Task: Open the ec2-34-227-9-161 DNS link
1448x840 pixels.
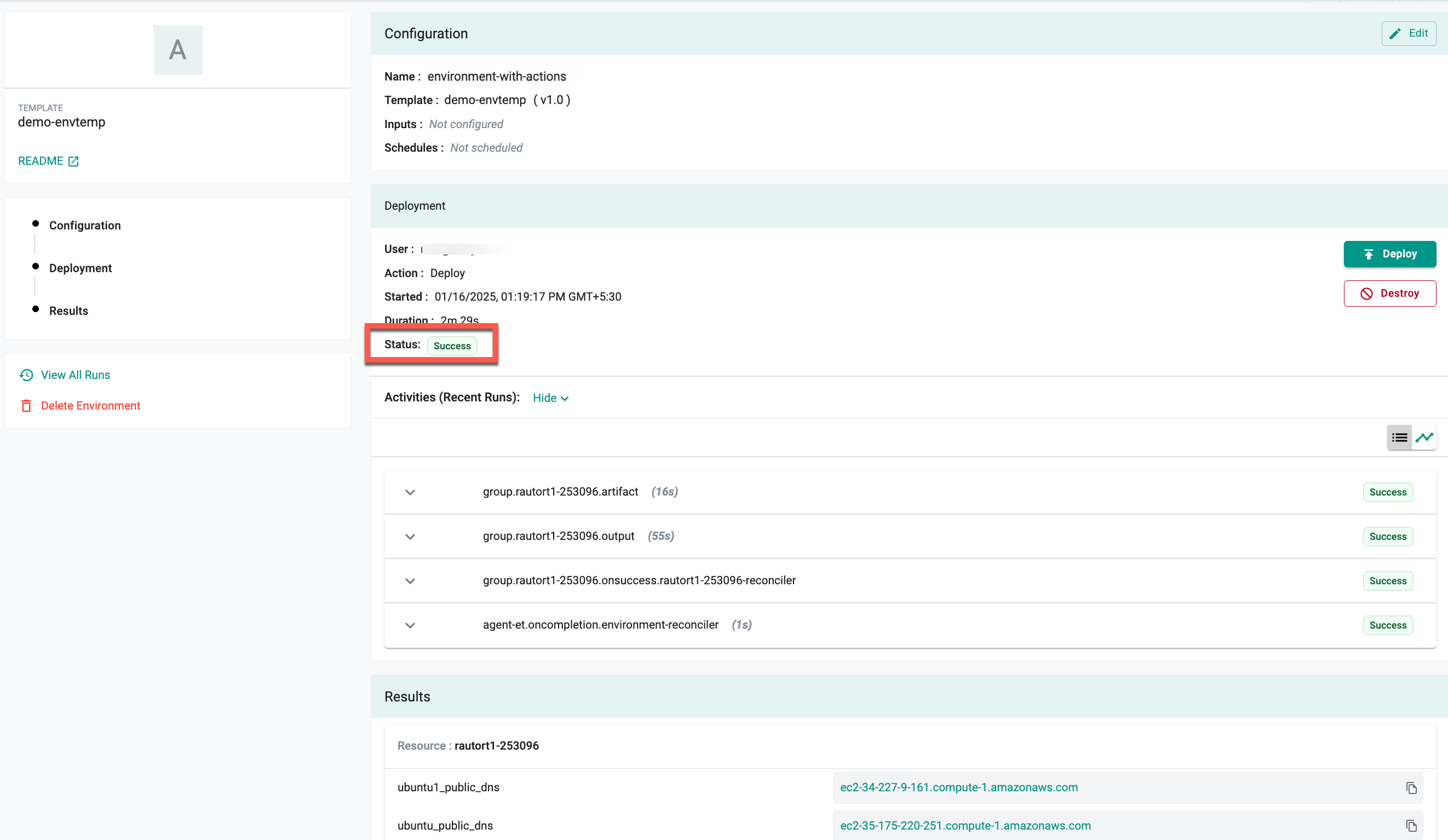Action: point(958,787)
